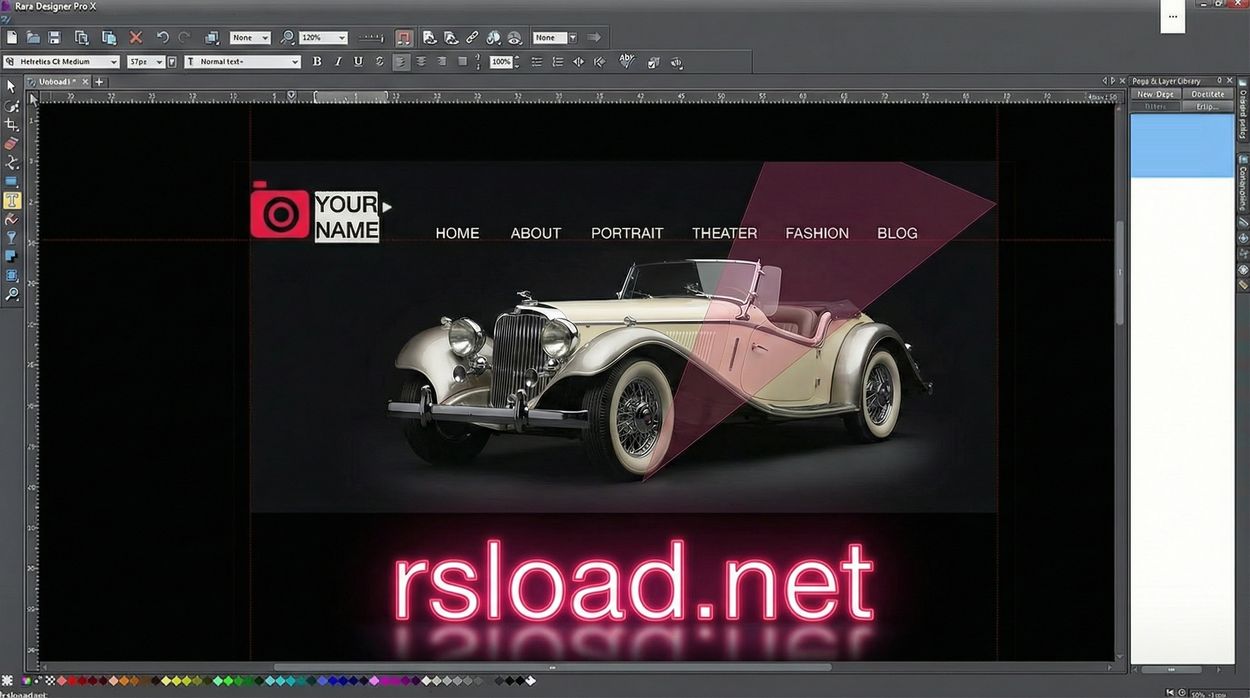
Task: Undo the last action
Action: pyautogui.click(x=163, y=37)
